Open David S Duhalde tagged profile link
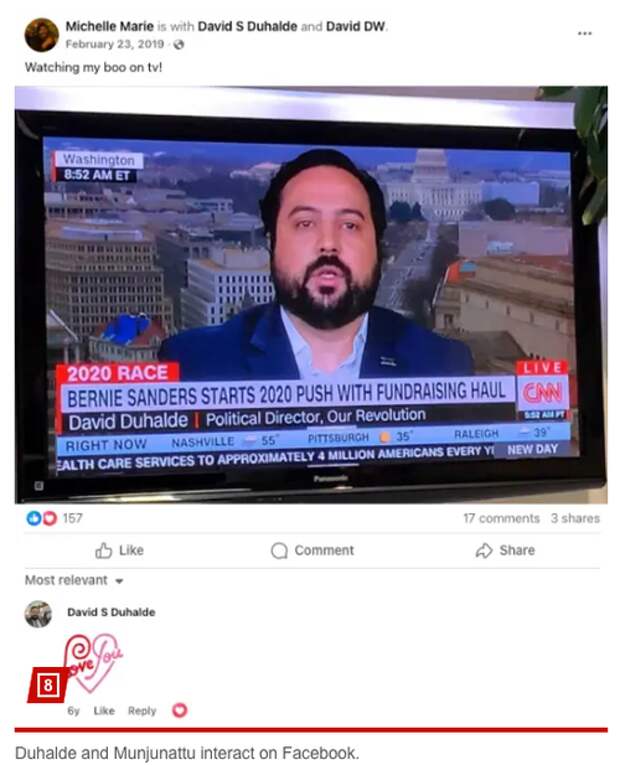Screen dimensions: 620x765 (x=247, y=26)
